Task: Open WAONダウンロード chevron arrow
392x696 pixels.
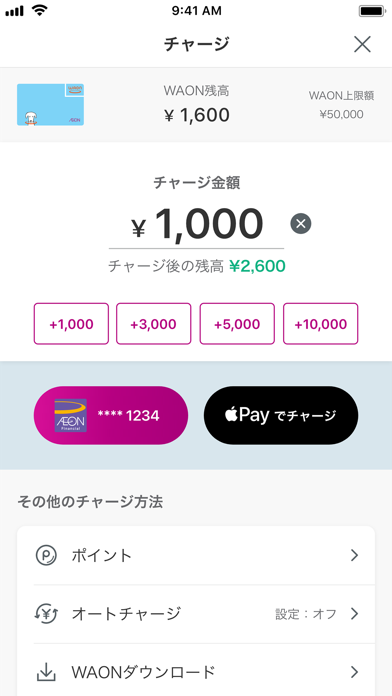Action: point(354,672)
